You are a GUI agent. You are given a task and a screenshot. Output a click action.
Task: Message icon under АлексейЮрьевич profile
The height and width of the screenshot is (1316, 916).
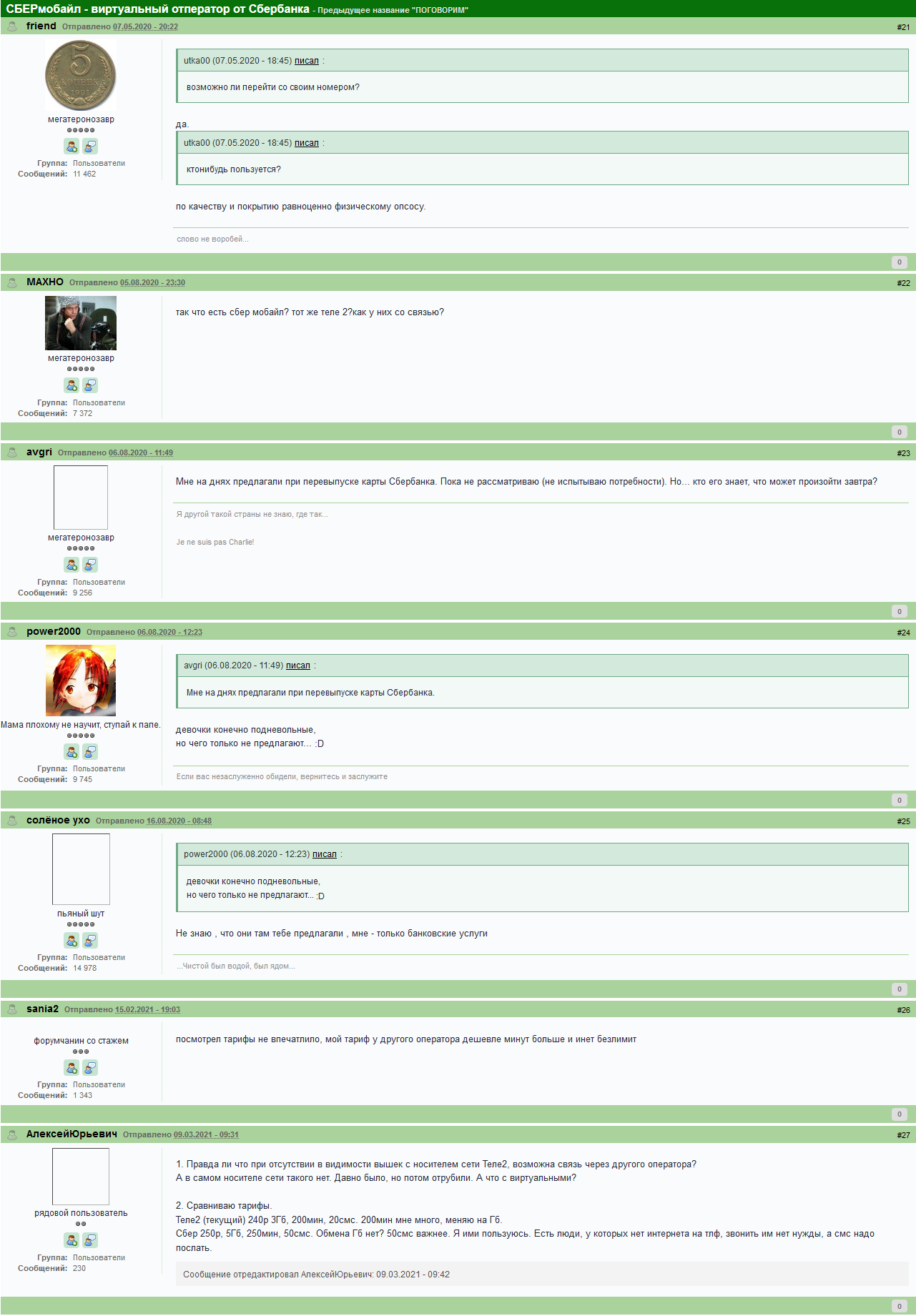pos(90,1240)
